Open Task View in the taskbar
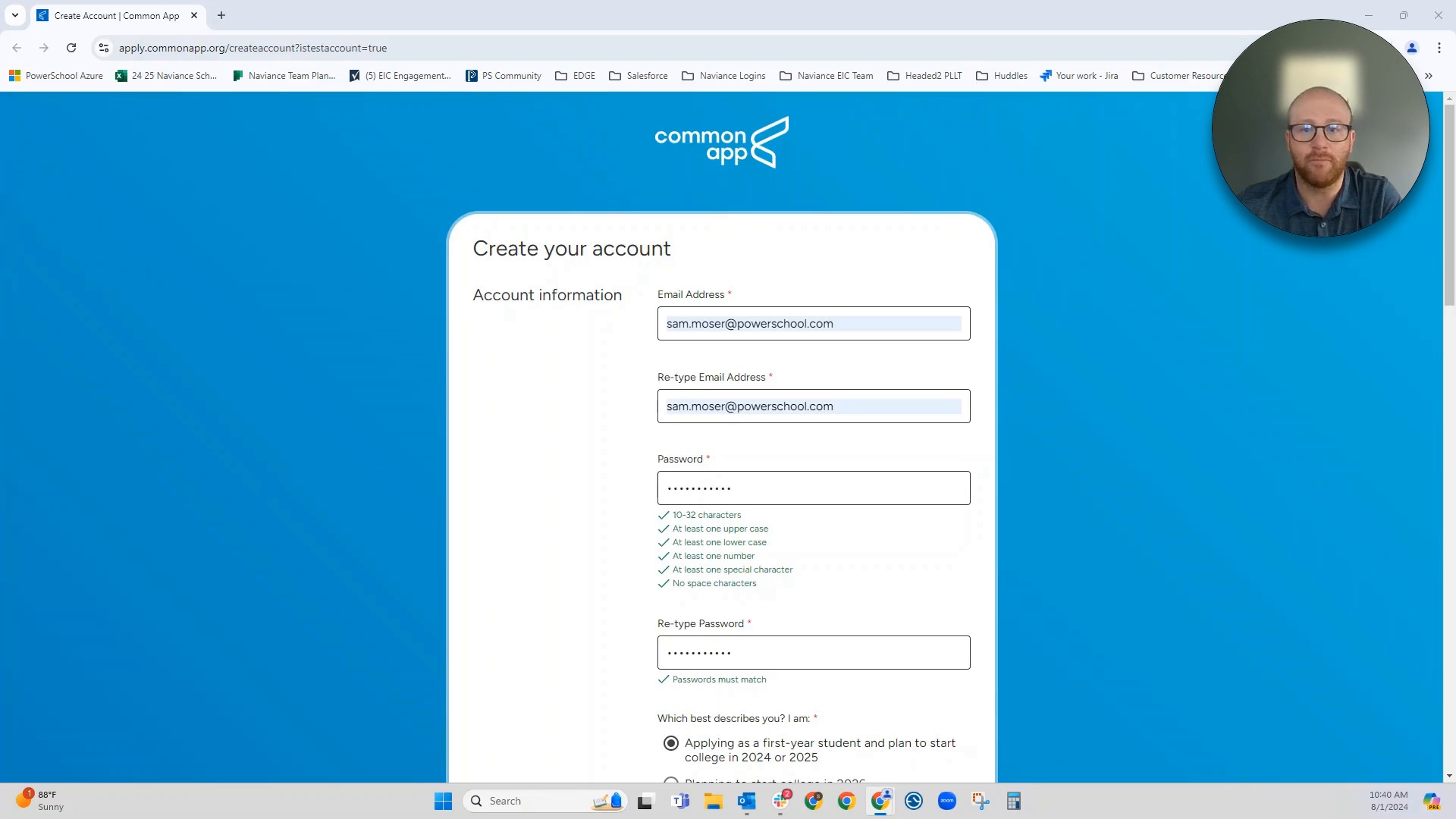The width and height of the screenshot is (1456, 819). tap(645, 801)
